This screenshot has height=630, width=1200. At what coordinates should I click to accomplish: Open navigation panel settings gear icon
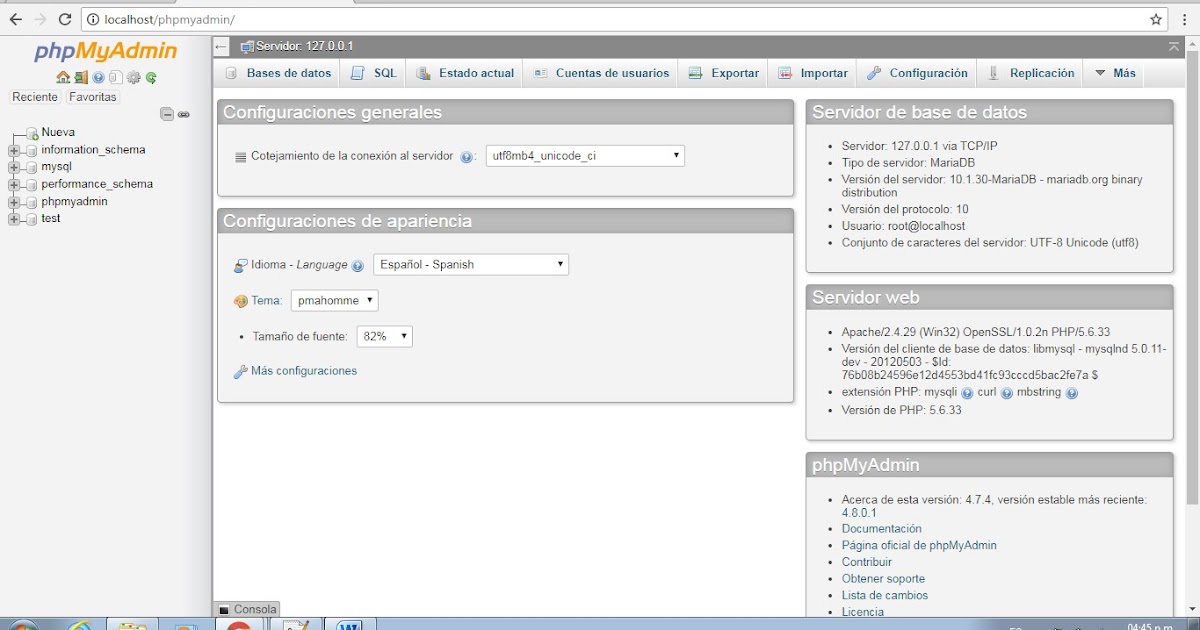click(x=133, y=78)
